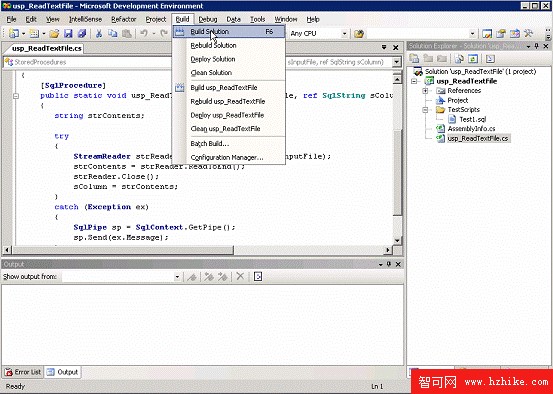553x394 pixels.
Task: Open the New Project icon's dropdown arrow
Action: (x=23, y=34)
